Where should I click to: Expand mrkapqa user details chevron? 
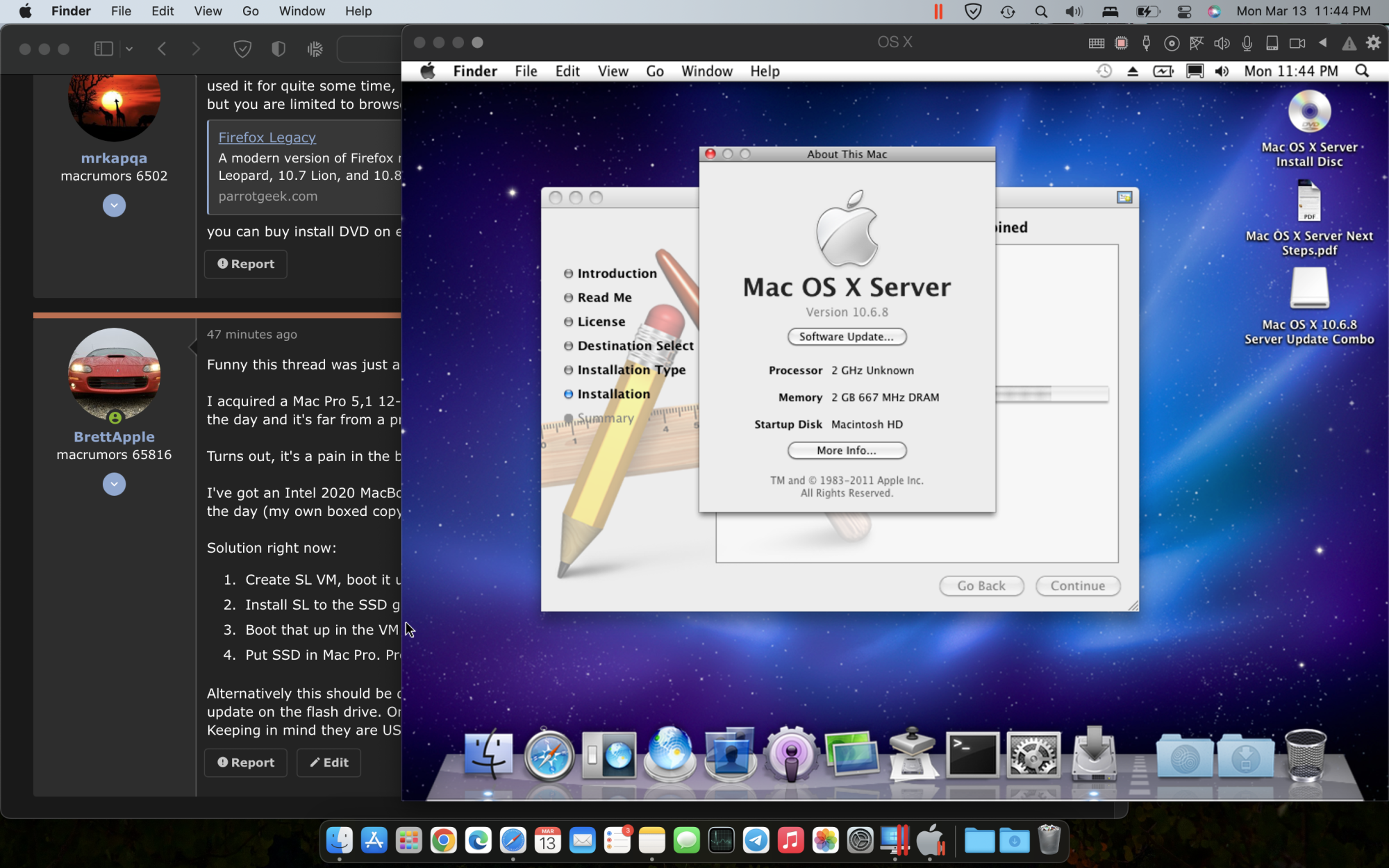[114, 206]
